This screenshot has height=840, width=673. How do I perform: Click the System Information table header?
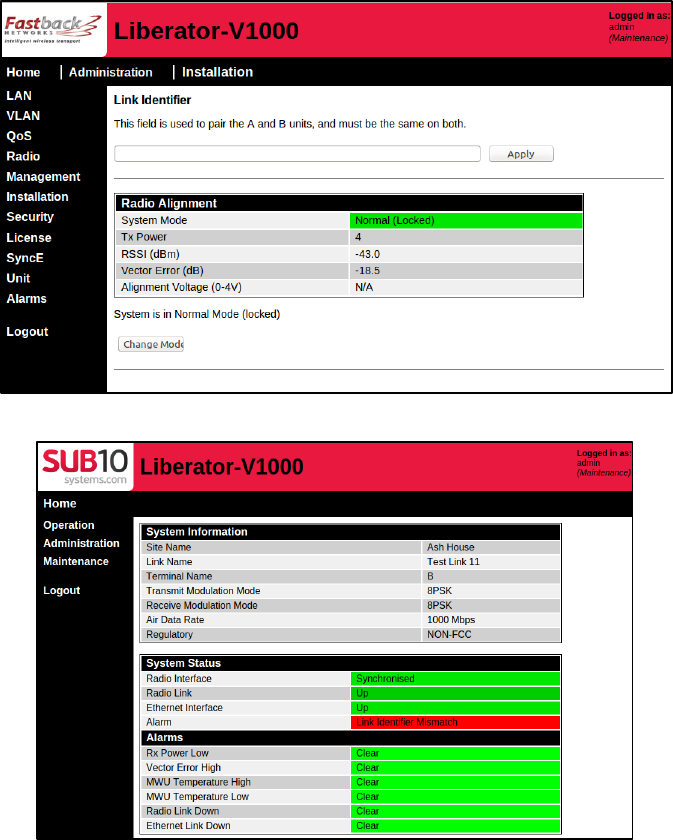[x=350, y=532]
